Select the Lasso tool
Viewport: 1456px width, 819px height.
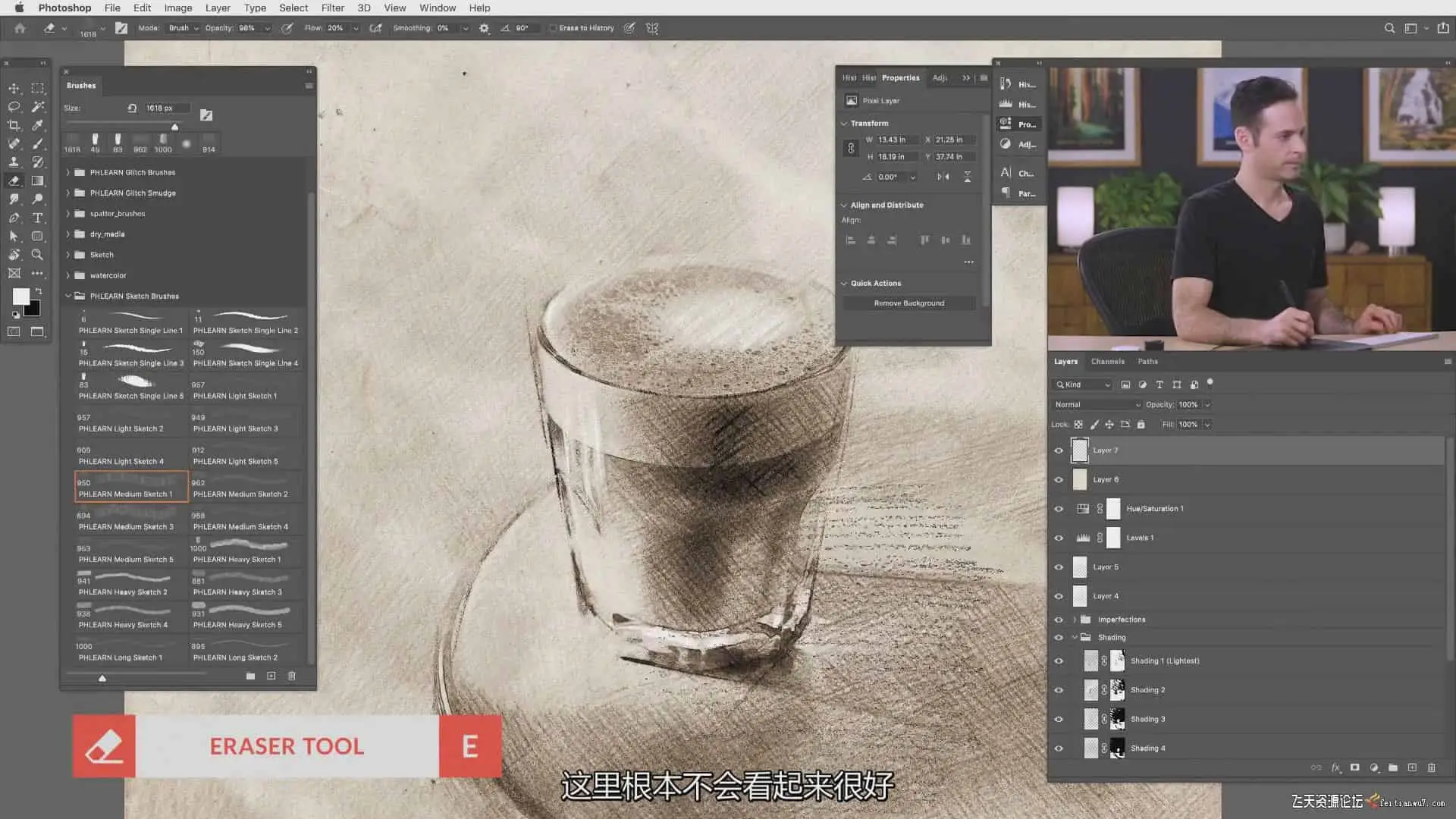pos(14,107)
